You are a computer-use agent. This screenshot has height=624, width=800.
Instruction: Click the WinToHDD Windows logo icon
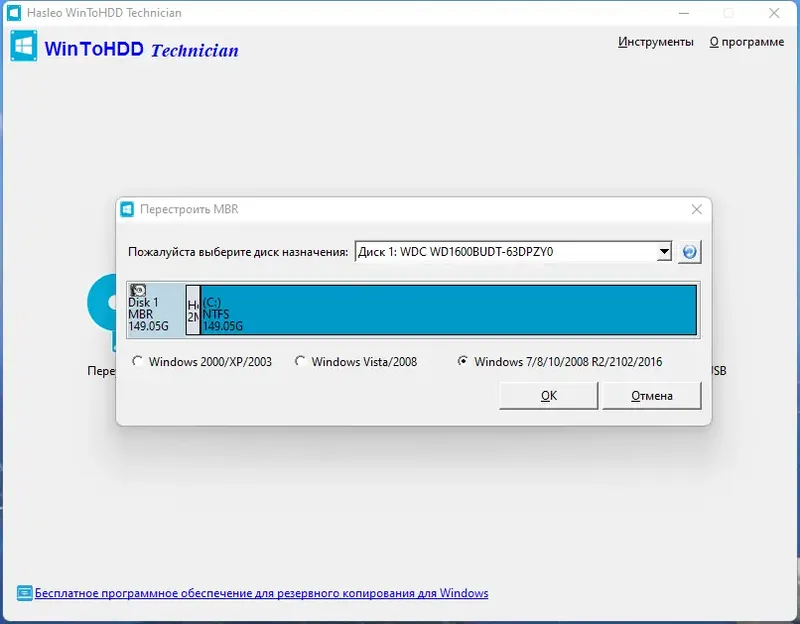click(23, 46)
